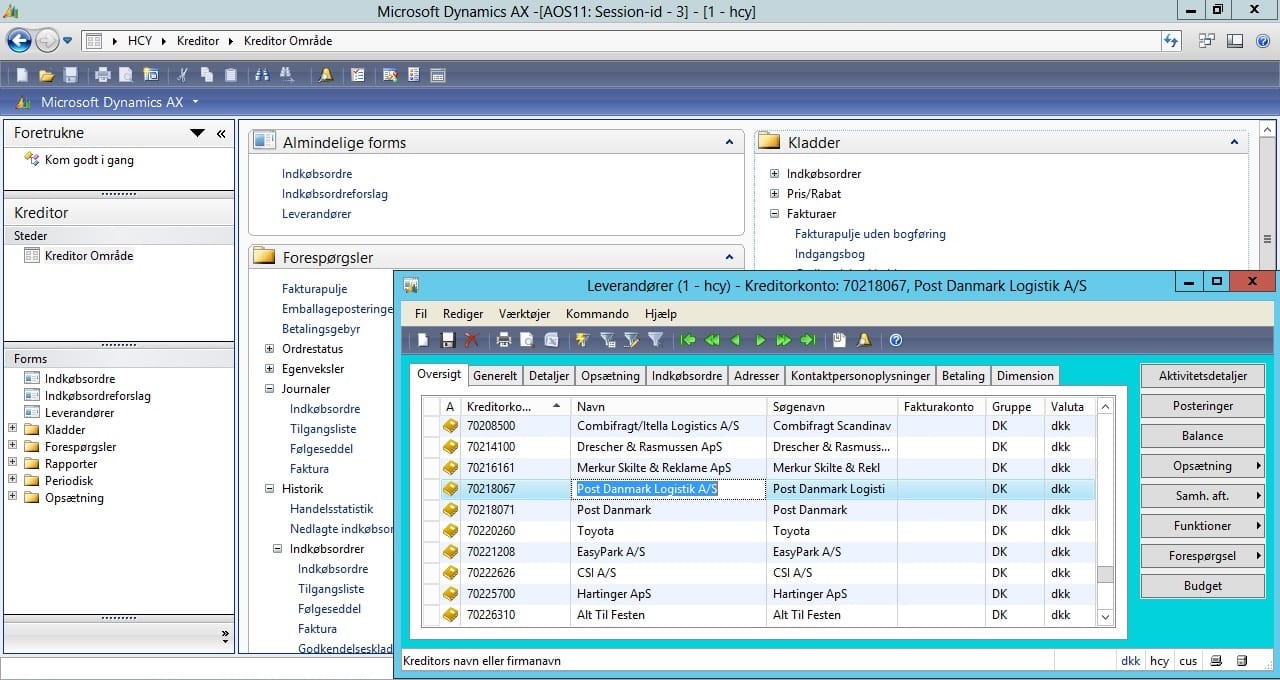1280x680 pixels.
Task: Click the green double-right next page arrow
Action: (x=784, y=340)
